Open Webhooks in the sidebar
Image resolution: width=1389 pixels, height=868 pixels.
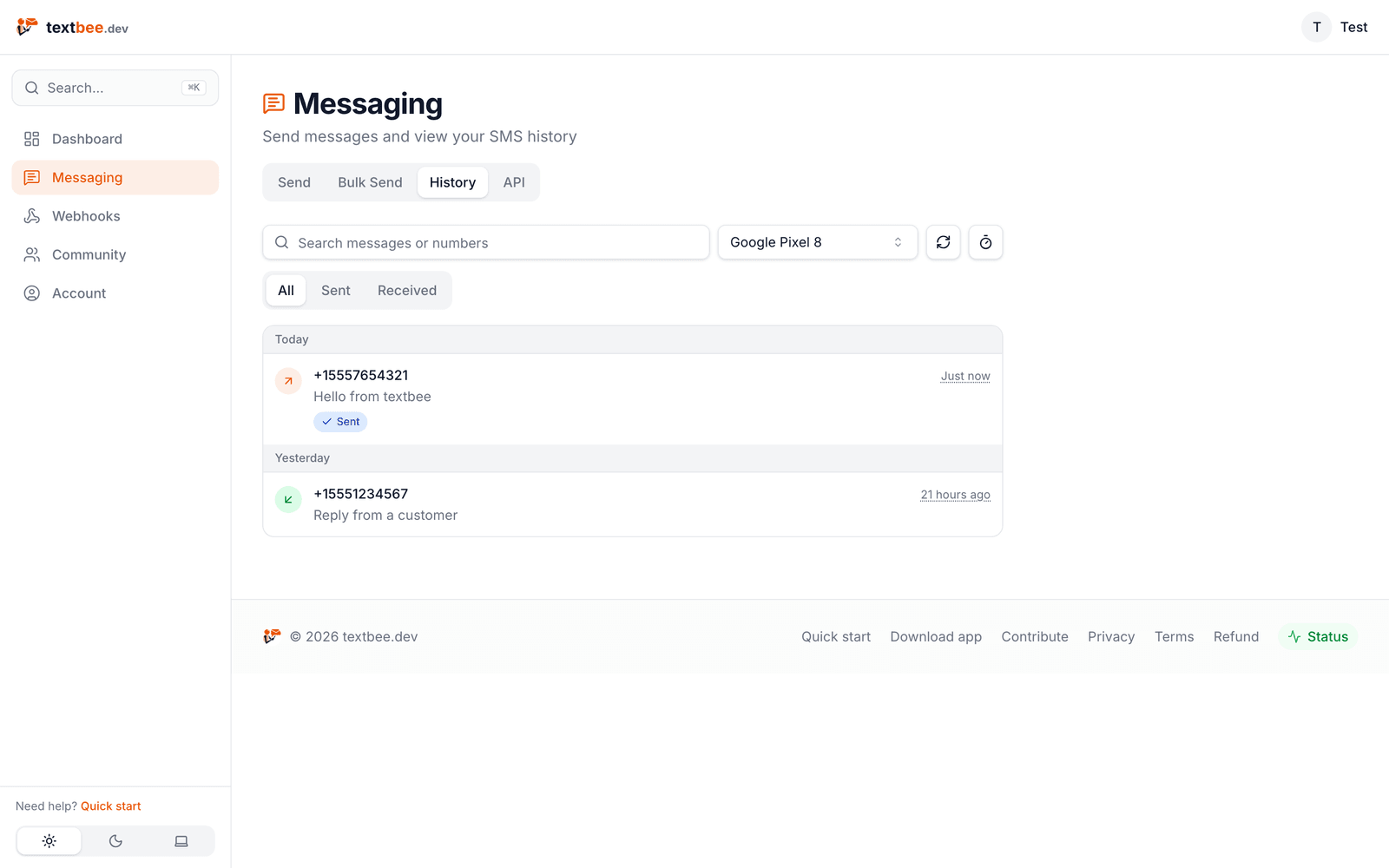(115, 216)
